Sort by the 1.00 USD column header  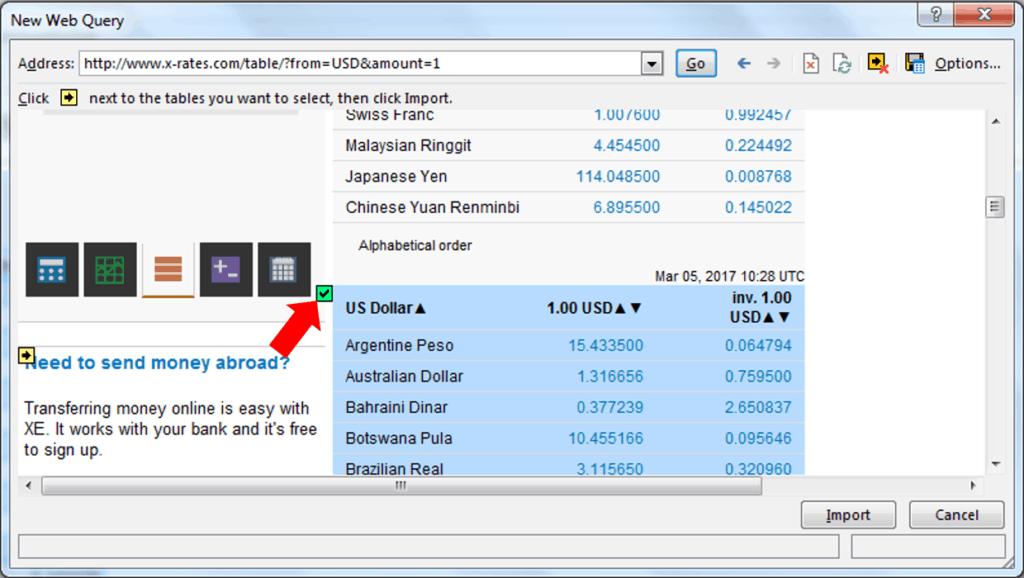point(593,308)
